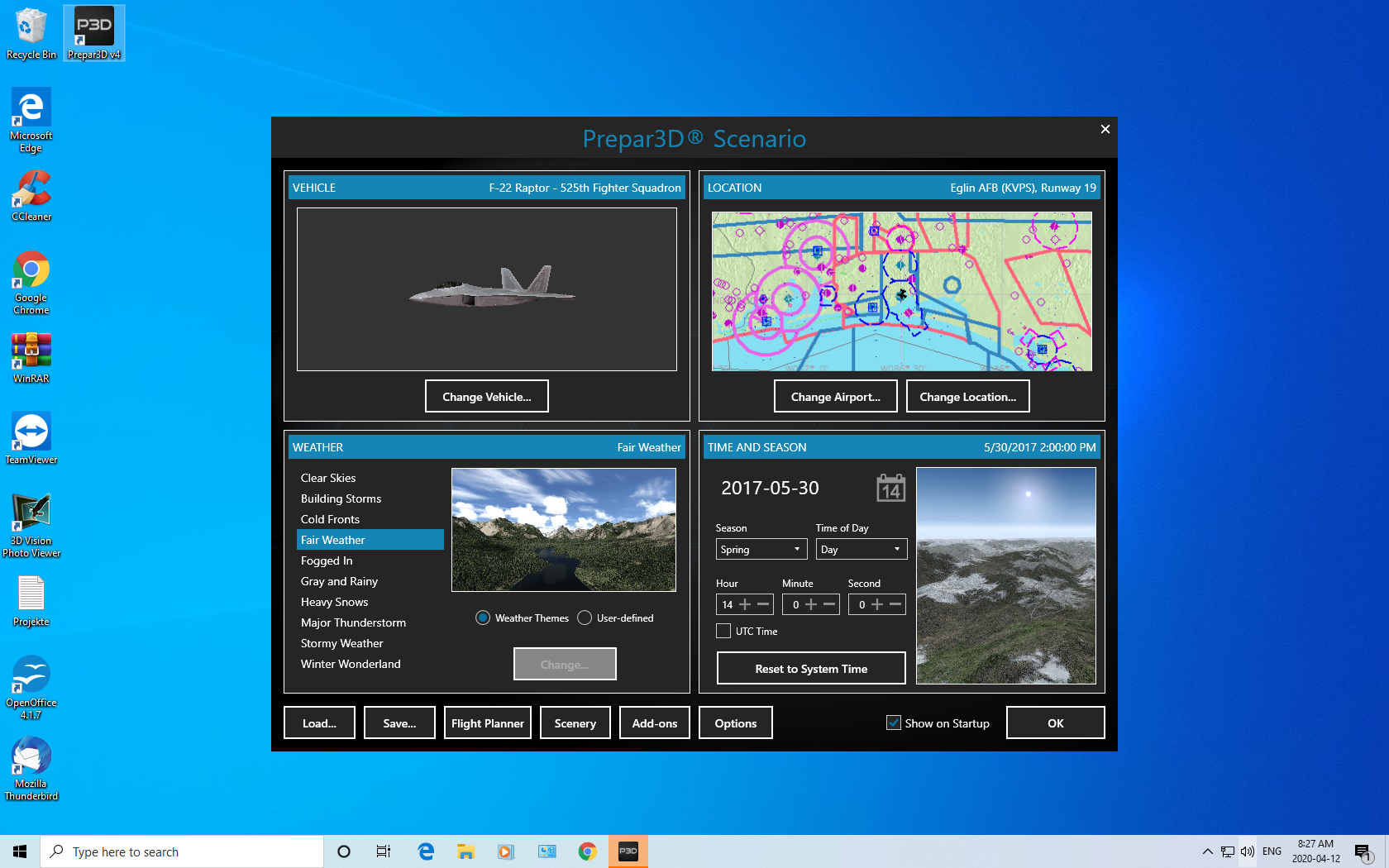Click the OK button

[1056, 723]
